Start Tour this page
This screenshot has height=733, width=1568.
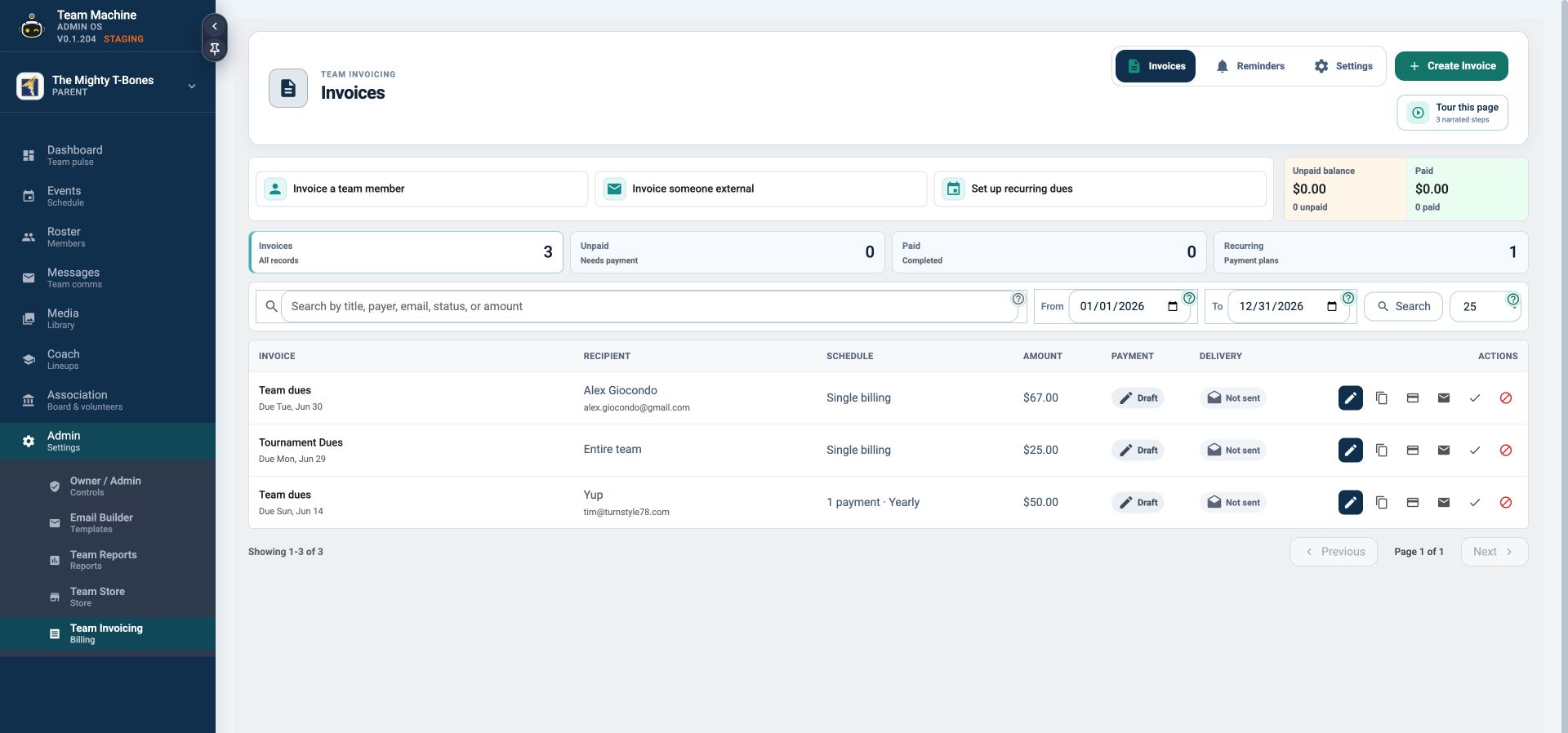[1452, 113]
